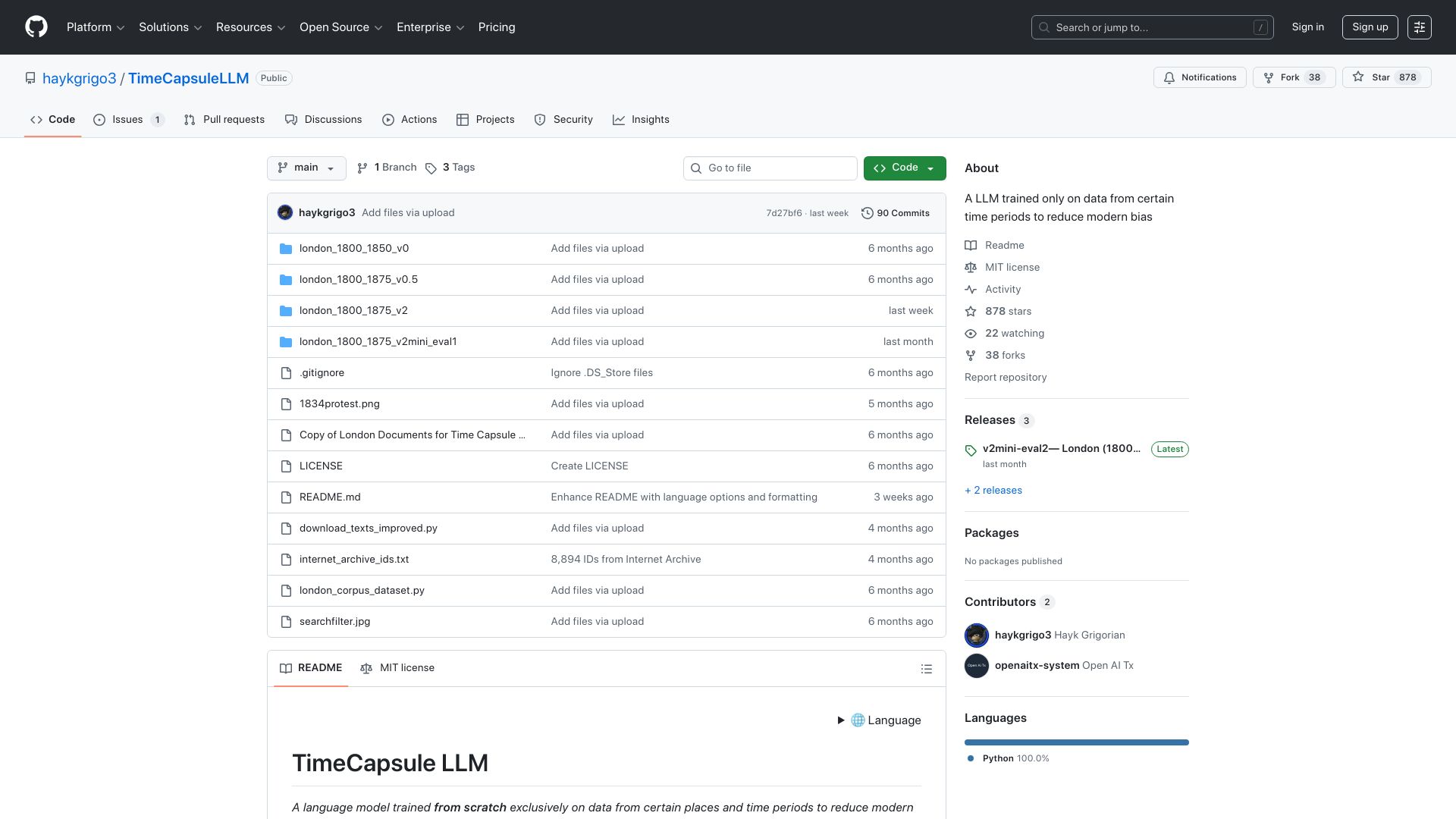Click the star icon beside 878 stars

[971, 312]
